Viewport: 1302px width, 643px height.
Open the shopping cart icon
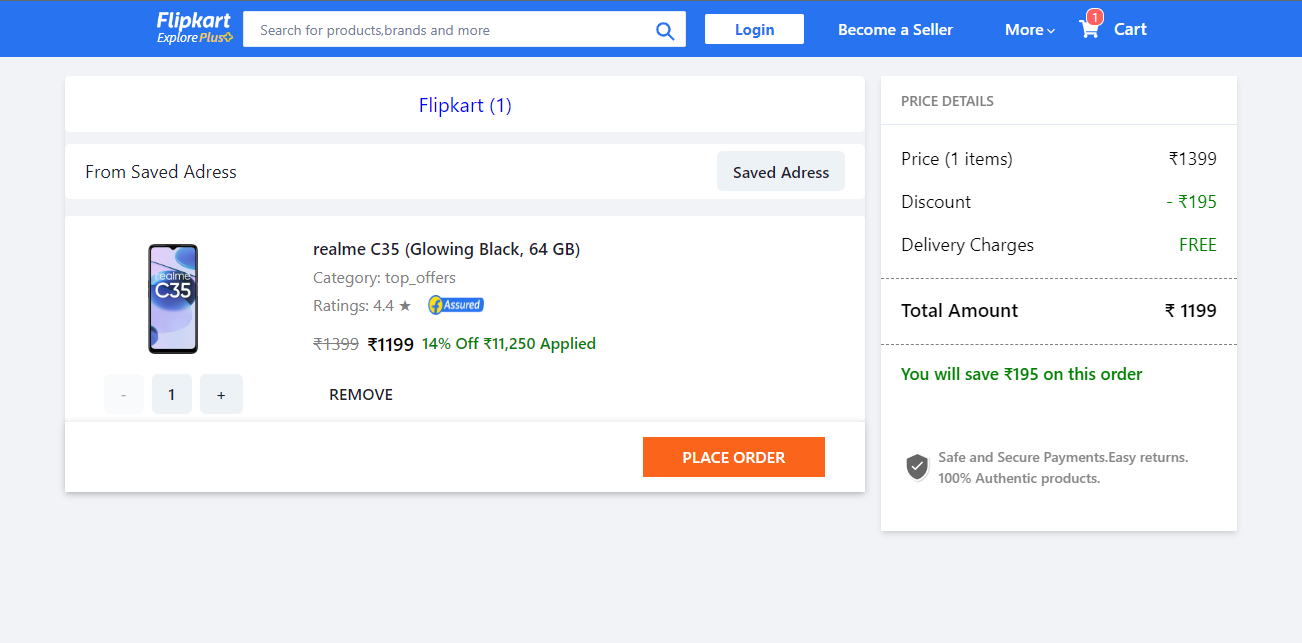[1089, 29]
